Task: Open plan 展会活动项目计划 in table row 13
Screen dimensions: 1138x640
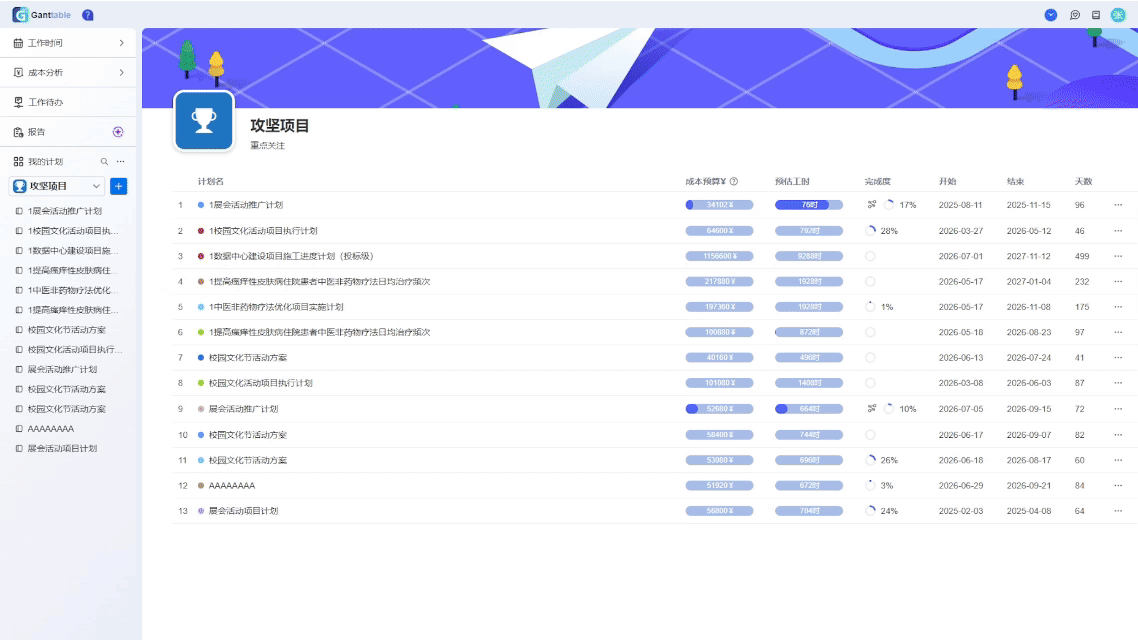Action: point(244,511)
